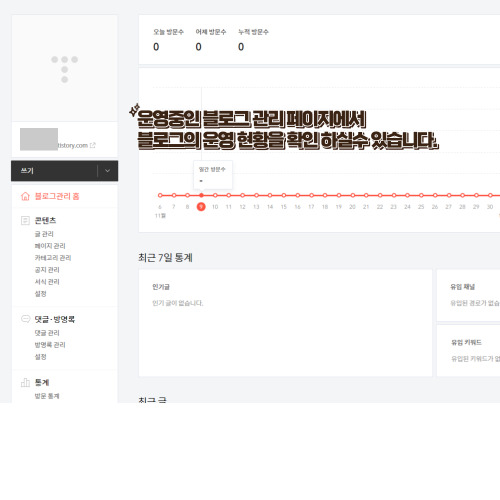The image size is (500, 500).
Task: Open 방문 통계 in the sidebar
Action: 47,396
